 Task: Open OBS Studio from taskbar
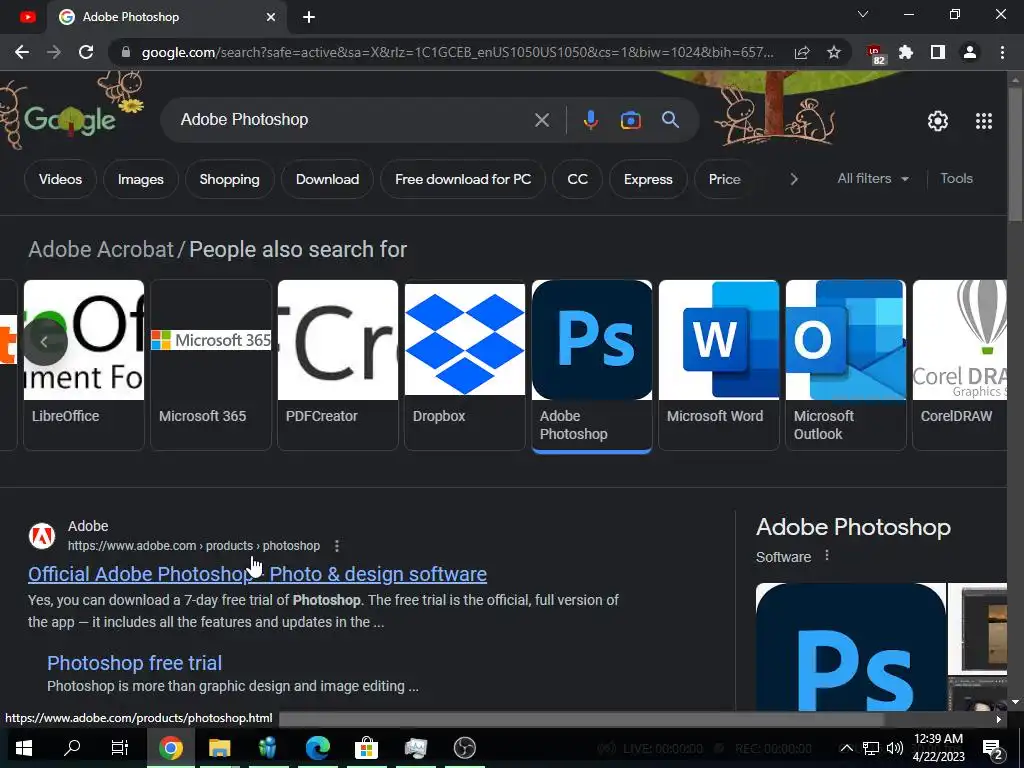pyautogui.click(x=464, y=748)
